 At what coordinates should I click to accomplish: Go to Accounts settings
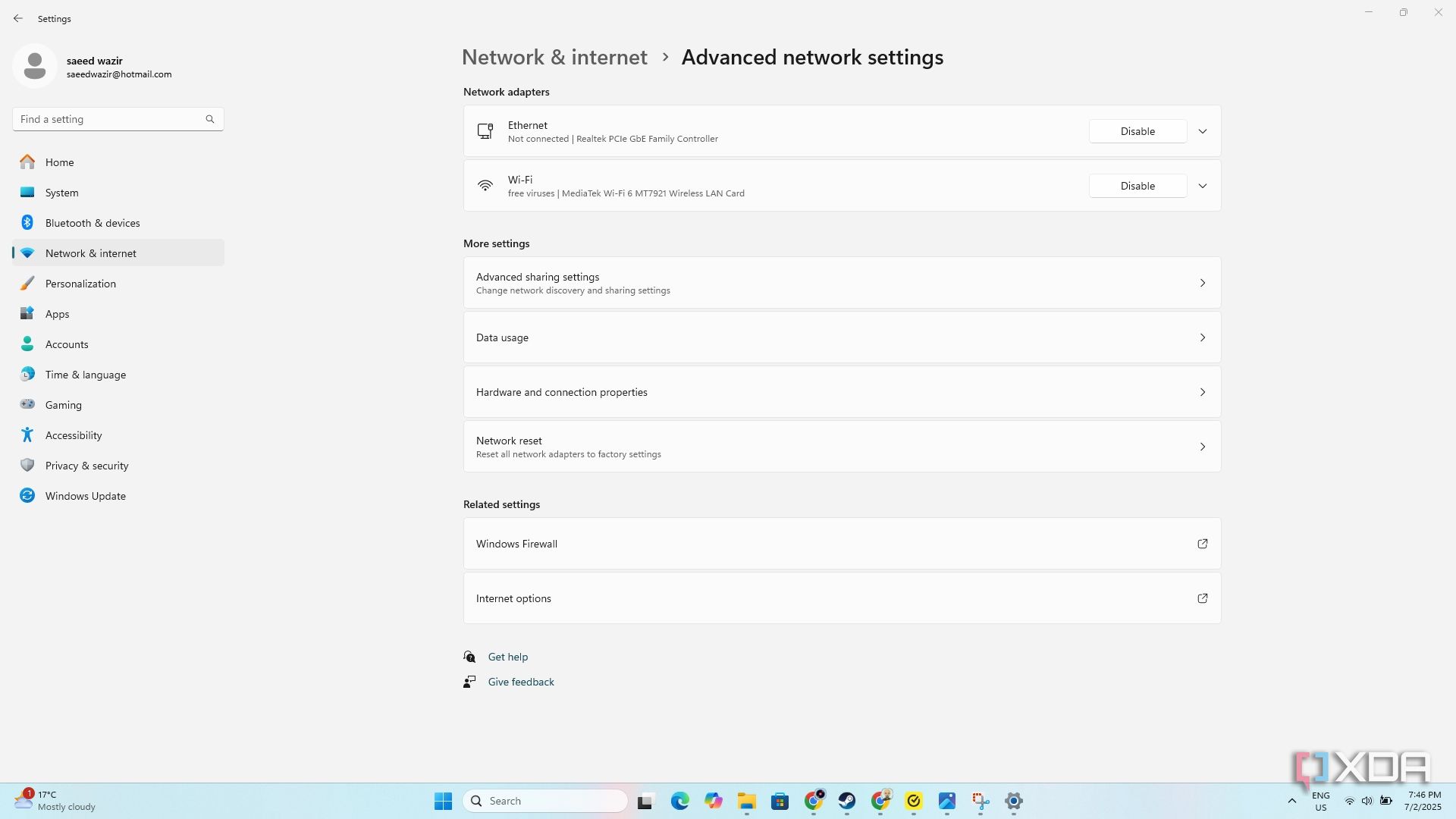[x=118, y=344]
